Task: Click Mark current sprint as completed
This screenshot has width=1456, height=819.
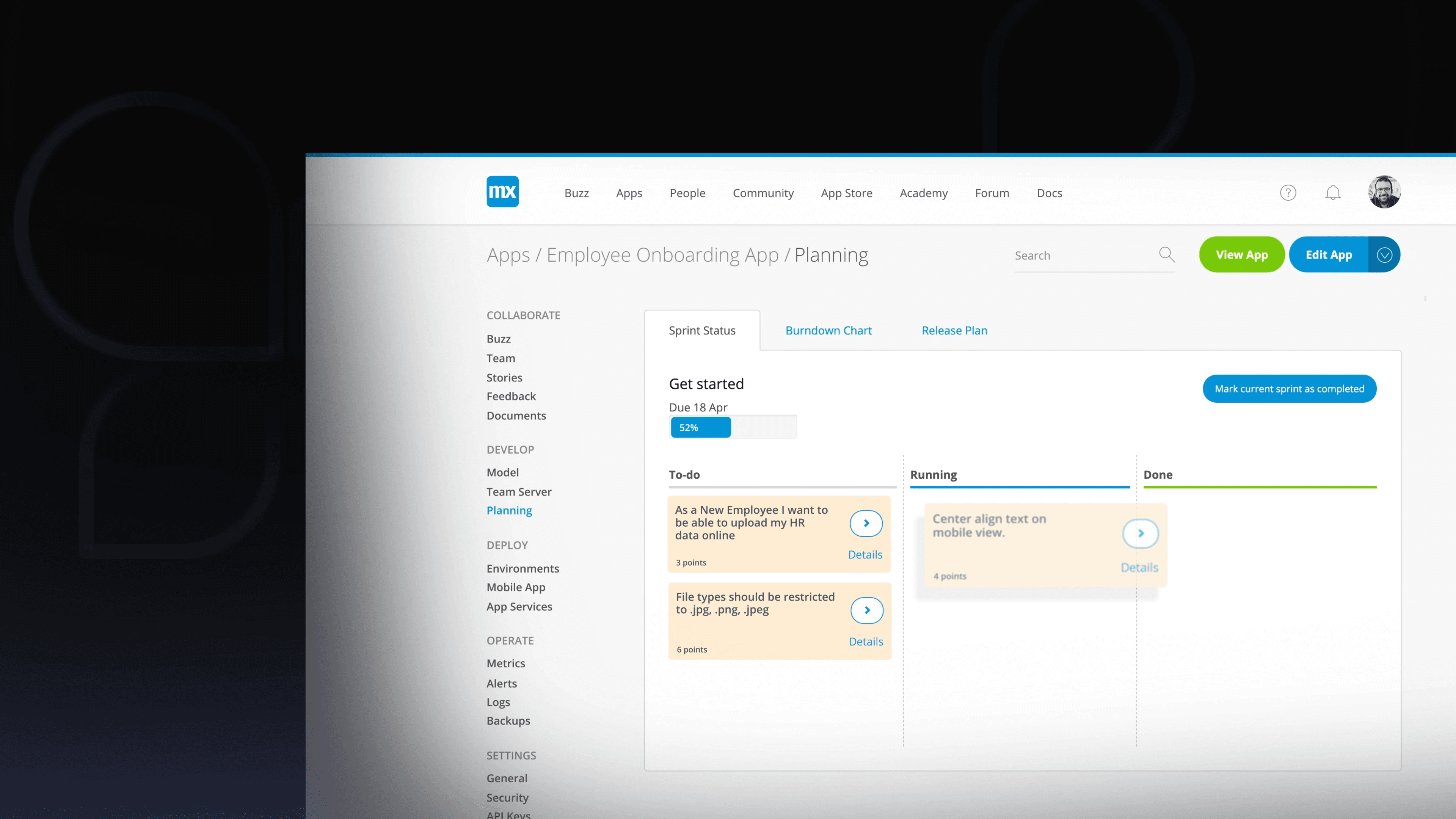Action: click(x=1289, y=389)
